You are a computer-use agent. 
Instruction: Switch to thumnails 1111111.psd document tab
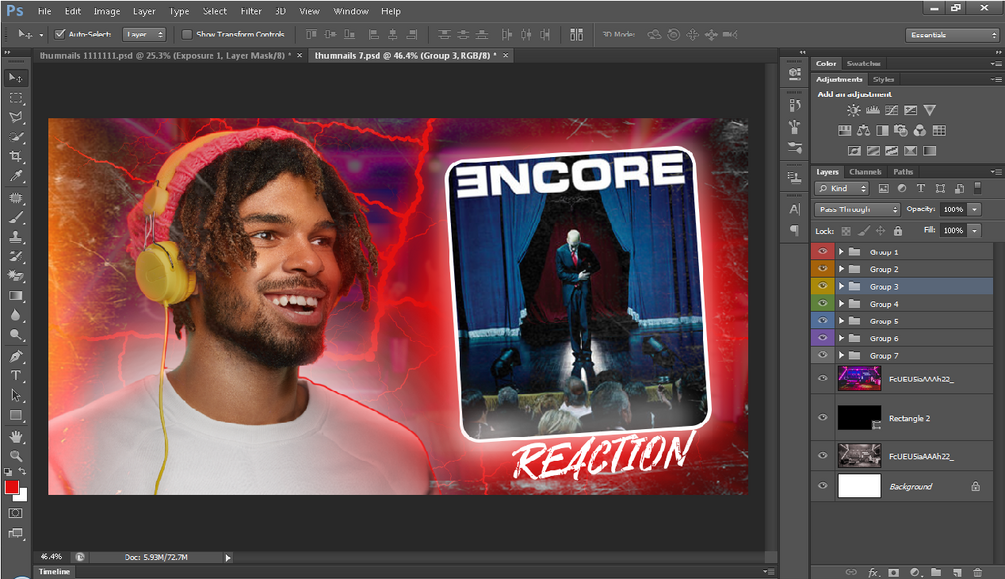[165, 56]
